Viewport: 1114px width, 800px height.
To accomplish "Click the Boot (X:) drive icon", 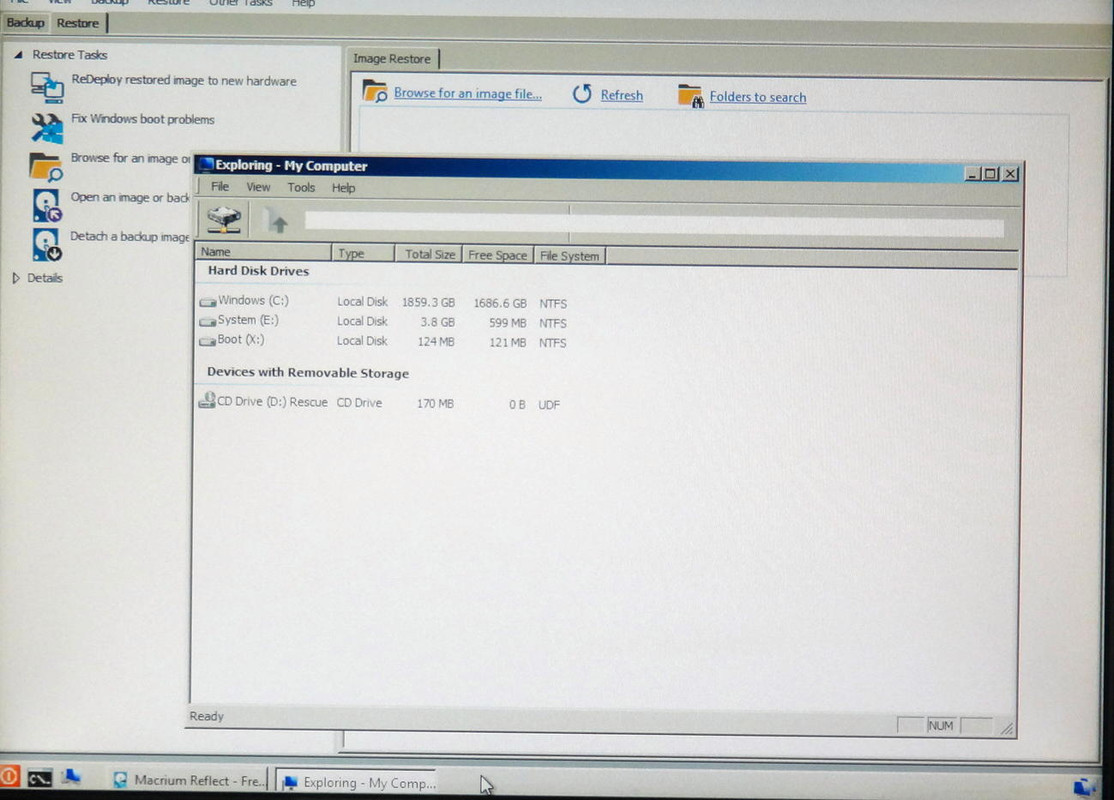I will [x=207, y=341].
